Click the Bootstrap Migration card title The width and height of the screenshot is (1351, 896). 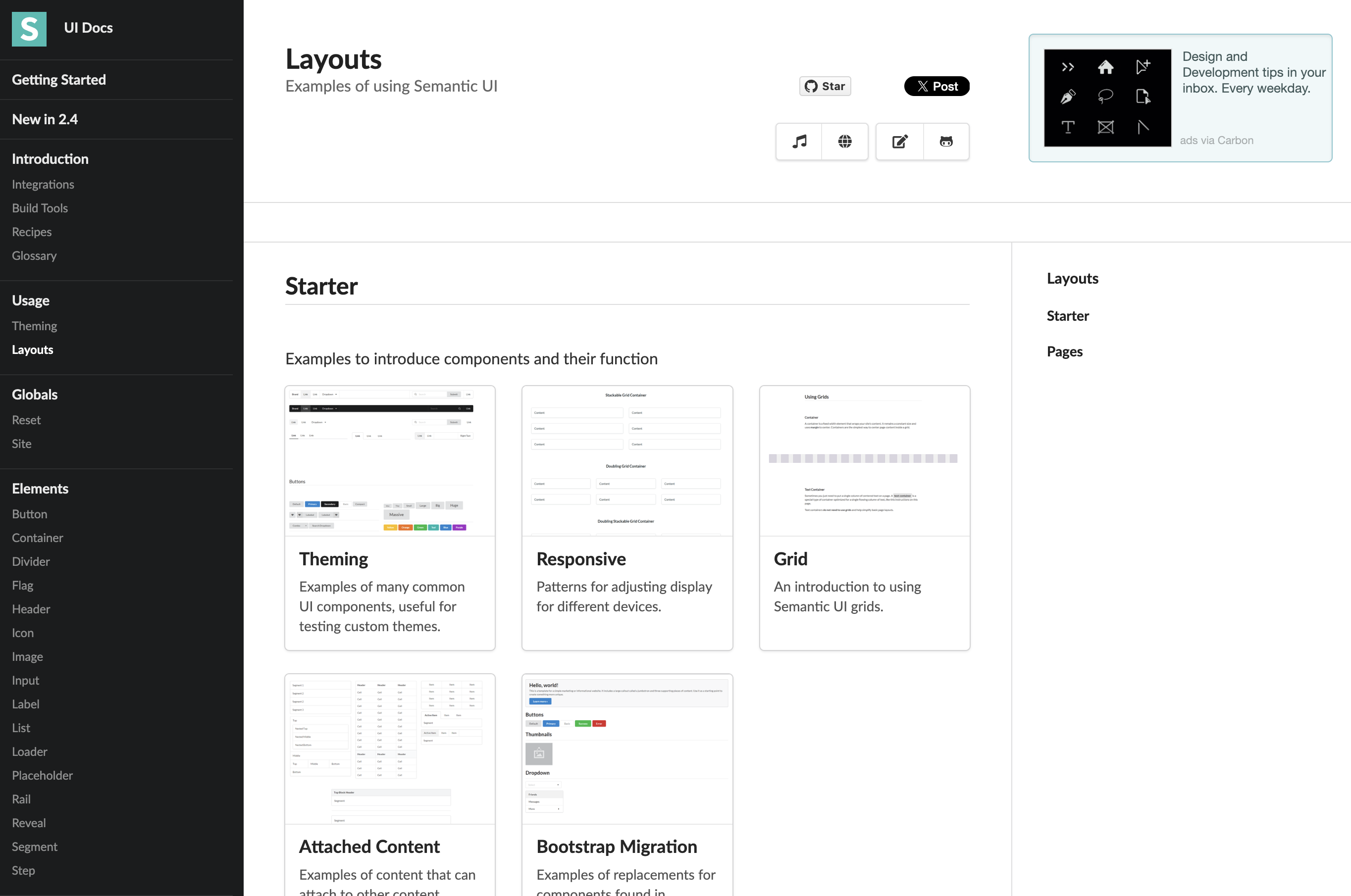tap(617, 846)
